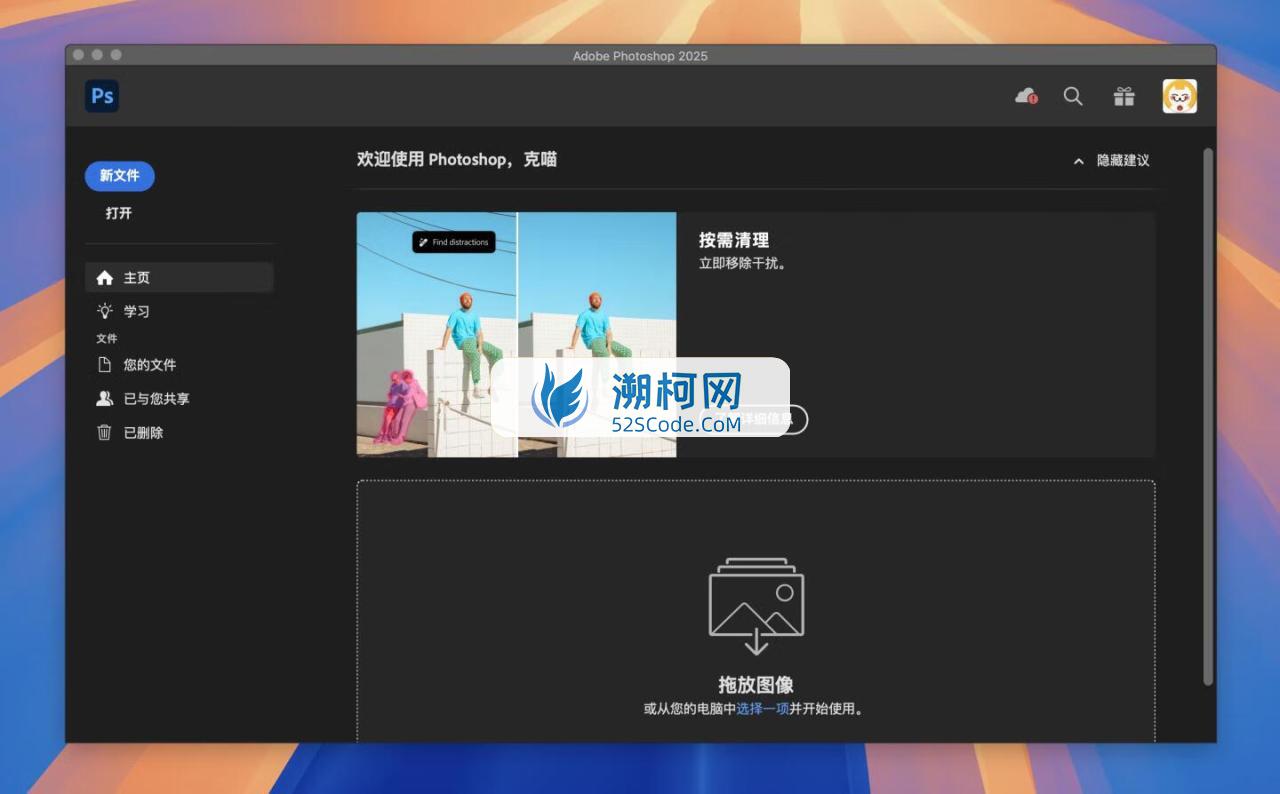Click the 选择一项 link
Screen dimensions: 1280x794
(x=763, y=709)
